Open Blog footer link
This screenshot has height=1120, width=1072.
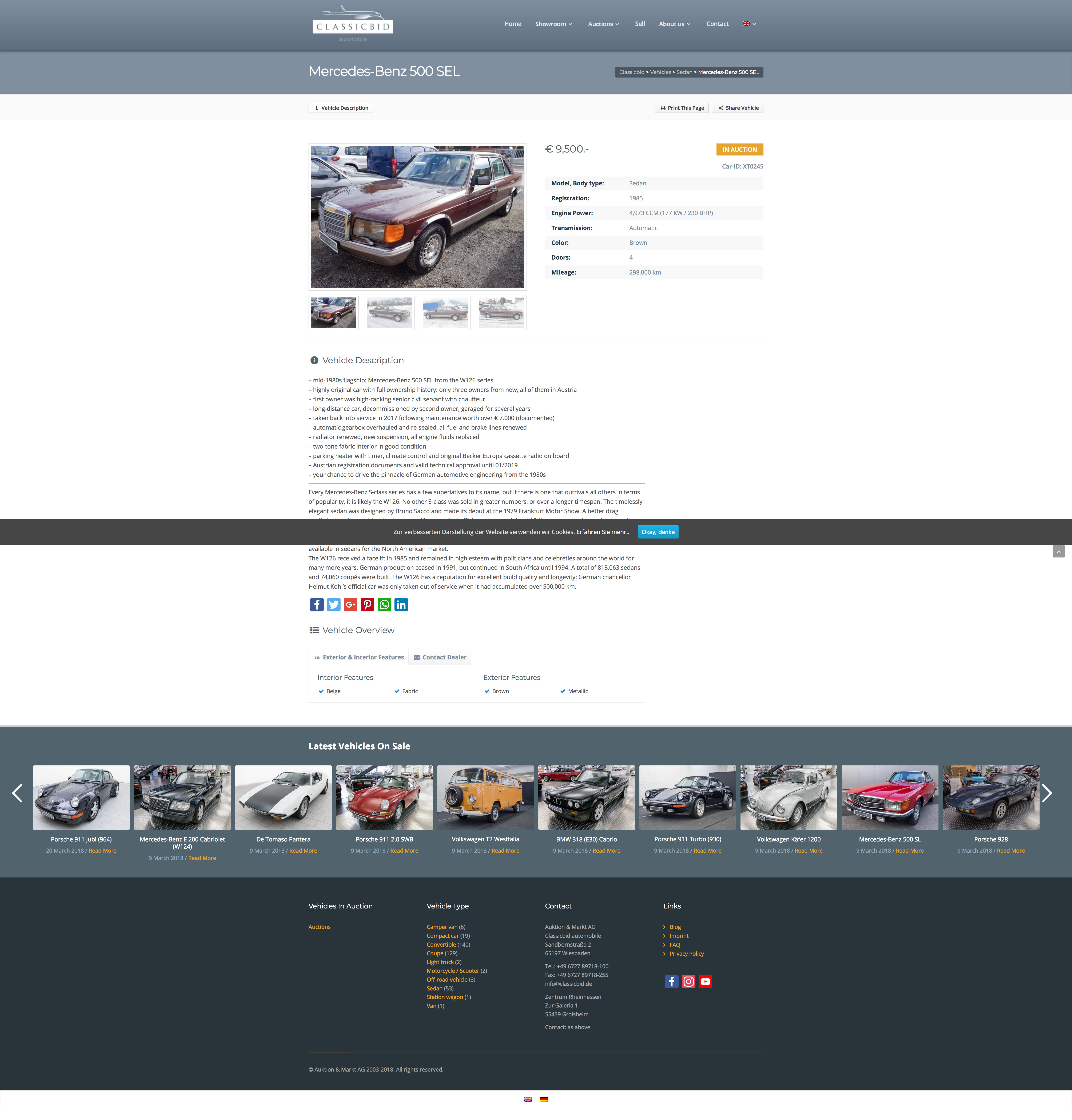coord(675,927)
